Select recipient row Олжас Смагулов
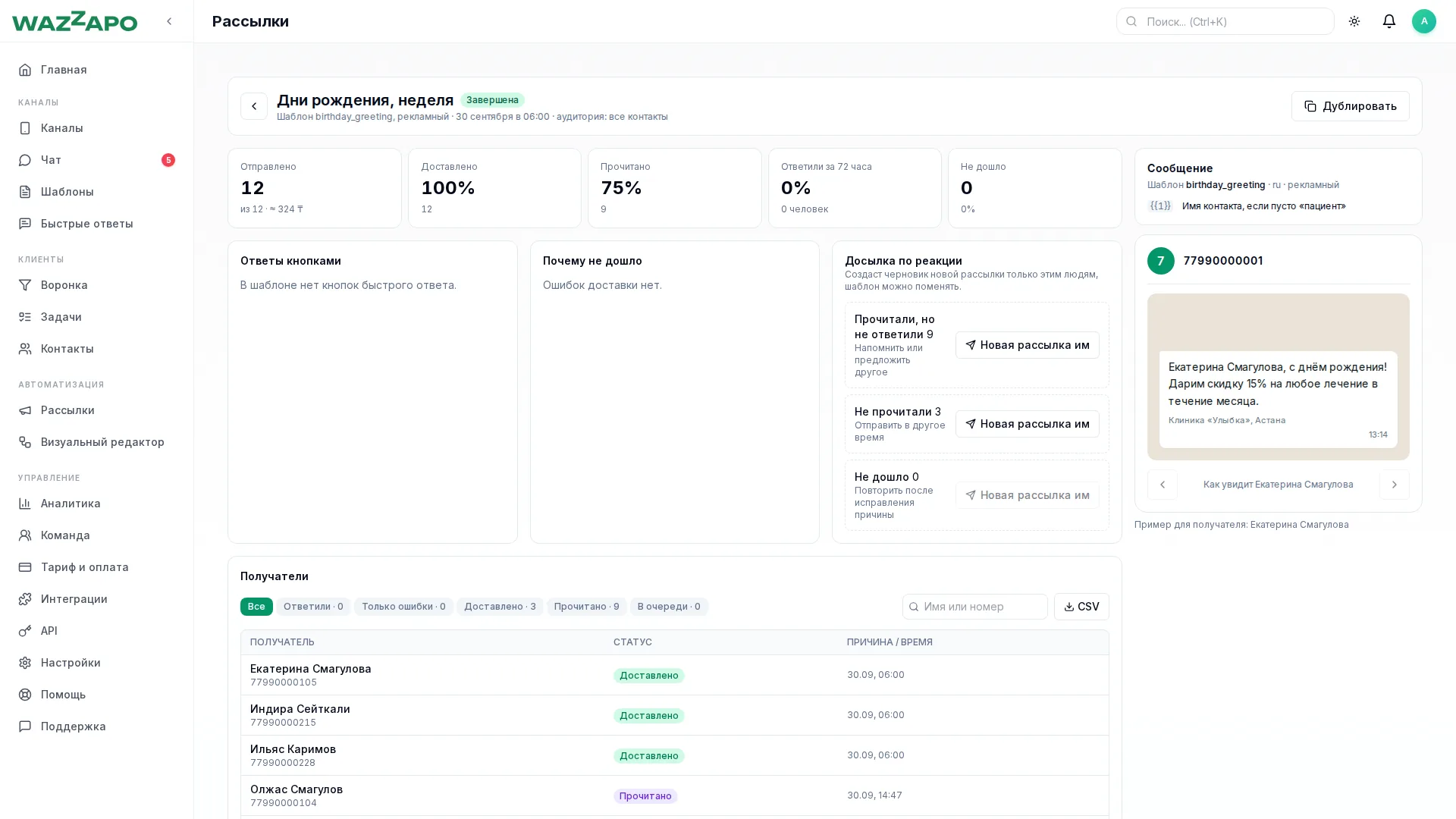The height and width of the screenshot is (819, 1456). point(674,795)
